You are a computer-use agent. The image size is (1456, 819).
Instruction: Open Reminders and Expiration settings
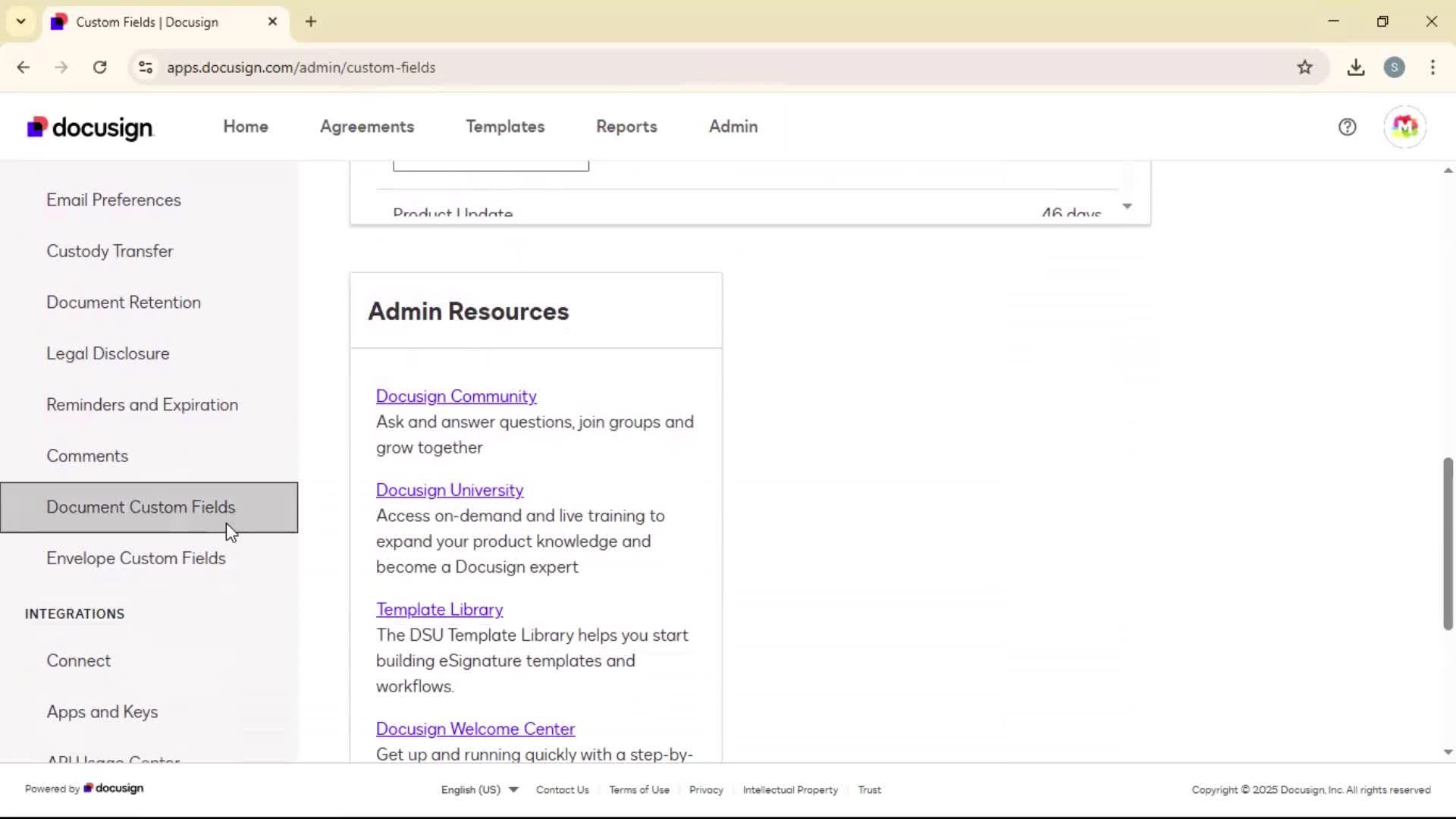149,405
